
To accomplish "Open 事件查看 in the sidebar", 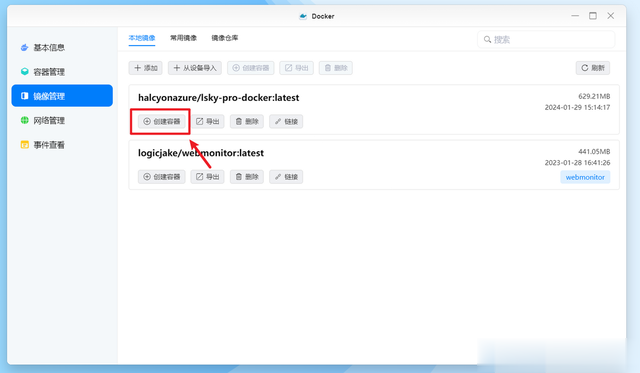I will point(62,145).
